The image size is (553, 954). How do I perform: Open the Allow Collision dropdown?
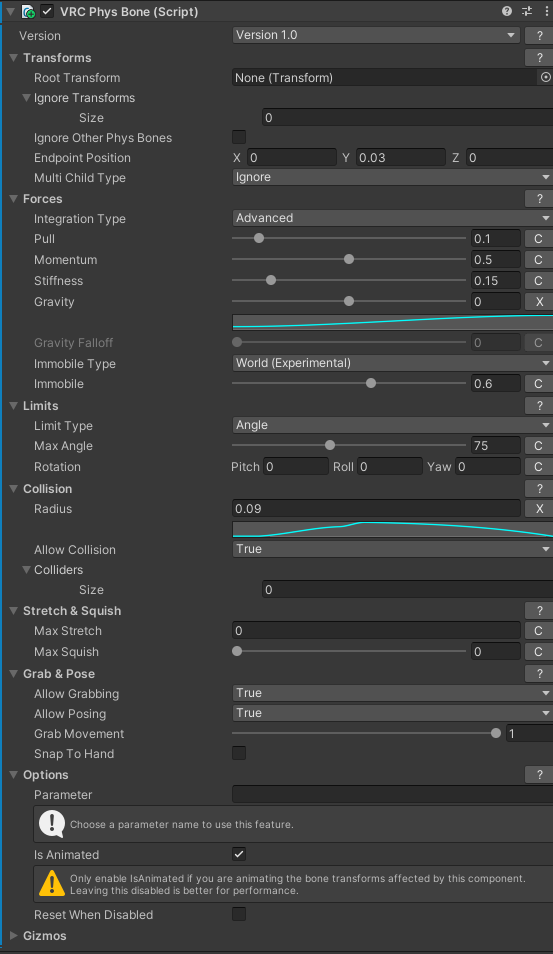392,549
